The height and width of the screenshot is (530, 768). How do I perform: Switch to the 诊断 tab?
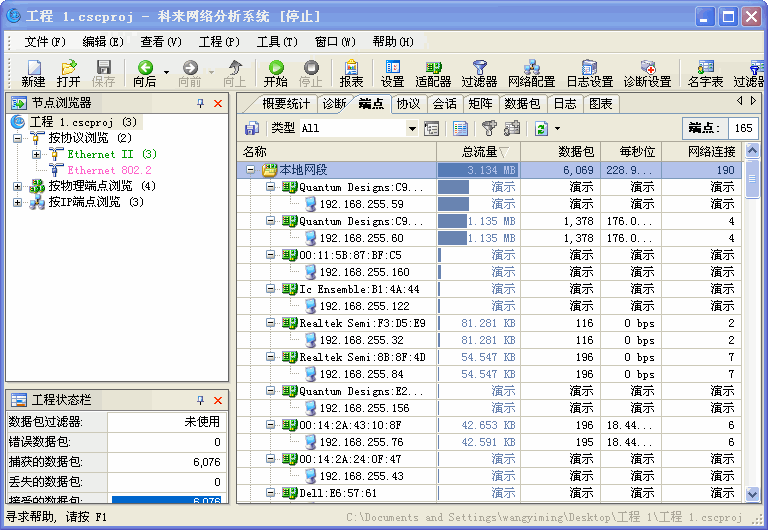click(x=334, y=104)
